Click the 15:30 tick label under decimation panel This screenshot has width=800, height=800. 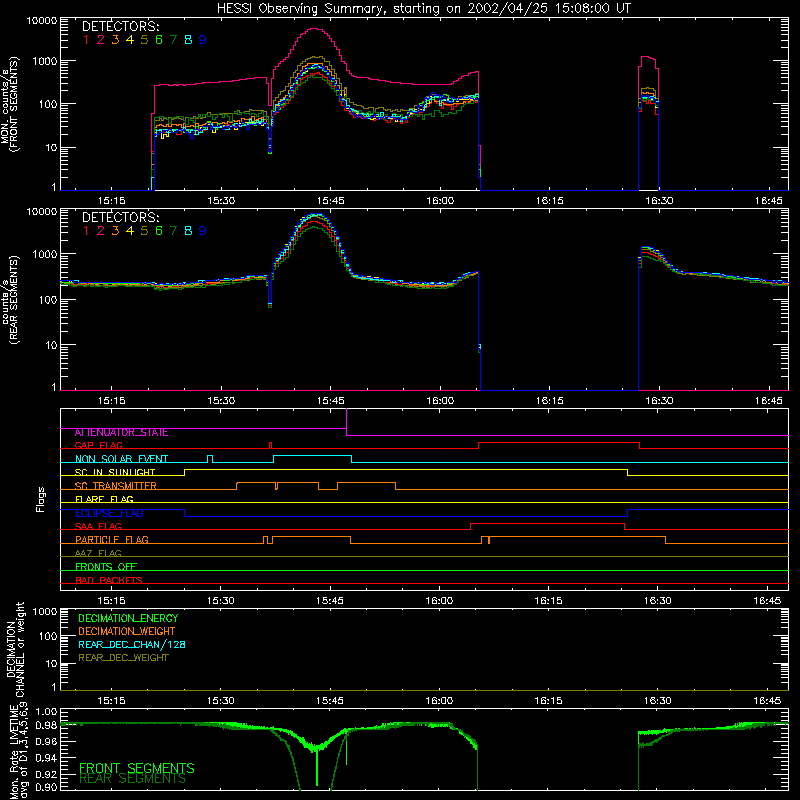221,701
